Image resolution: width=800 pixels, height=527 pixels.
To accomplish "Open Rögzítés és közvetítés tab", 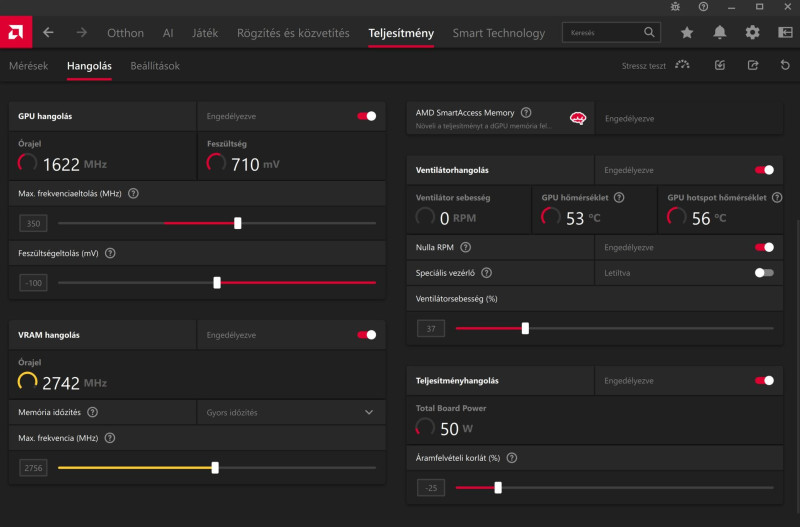I will [x=293, y=33].
